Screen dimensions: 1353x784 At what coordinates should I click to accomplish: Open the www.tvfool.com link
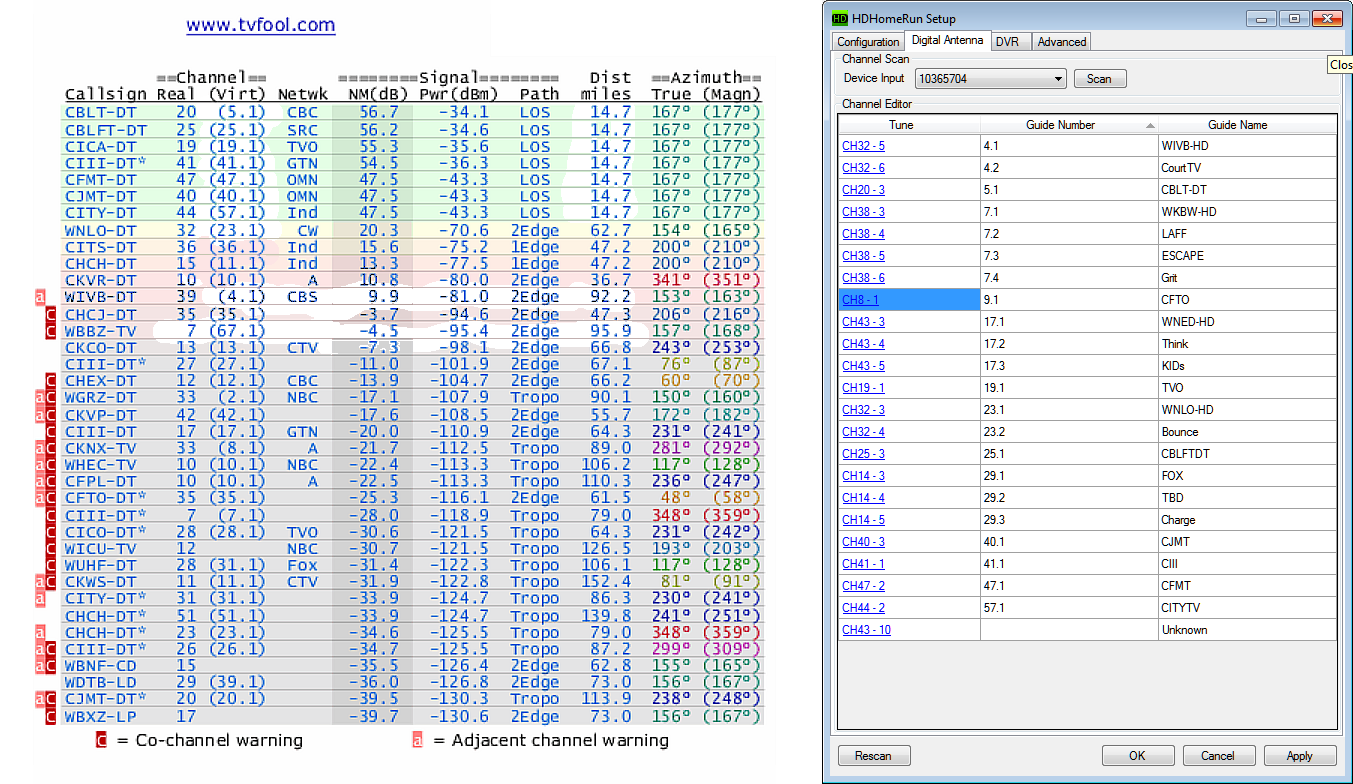(x=261, y=25)
